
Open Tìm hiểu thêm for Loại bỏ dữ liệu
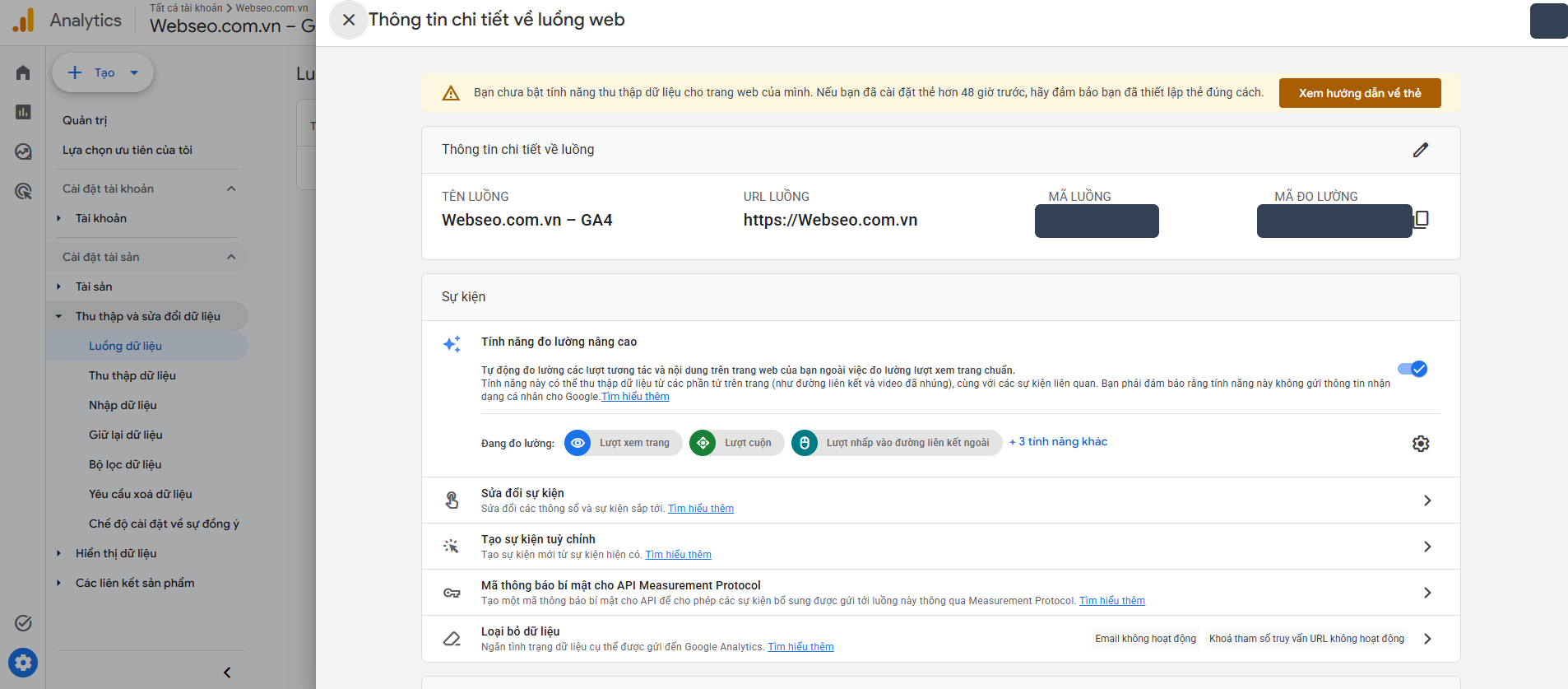801,647
